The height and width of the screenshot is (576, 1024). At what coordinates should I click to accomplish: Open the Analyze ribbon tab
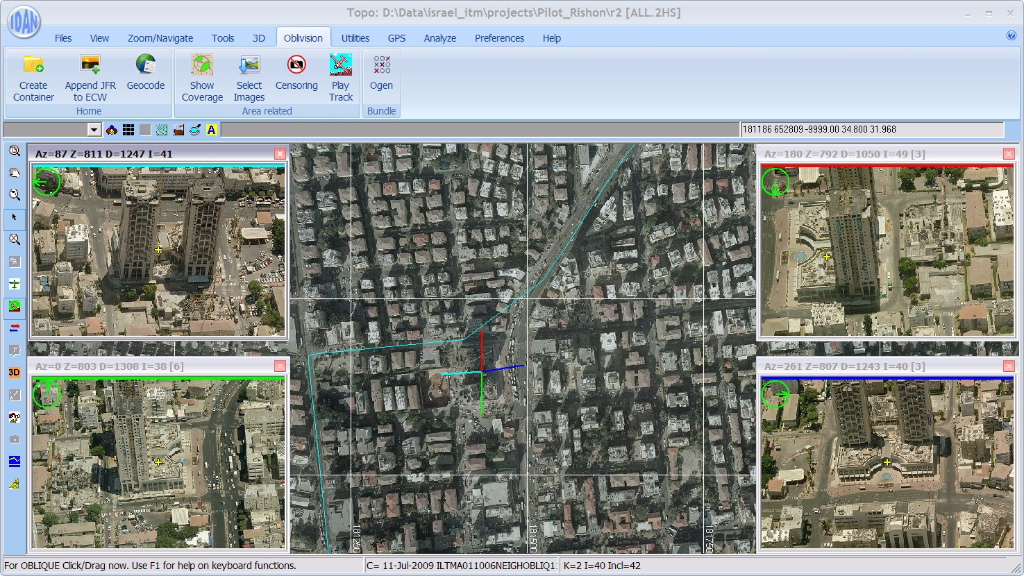pyautogui.click(x=439, y=38)
